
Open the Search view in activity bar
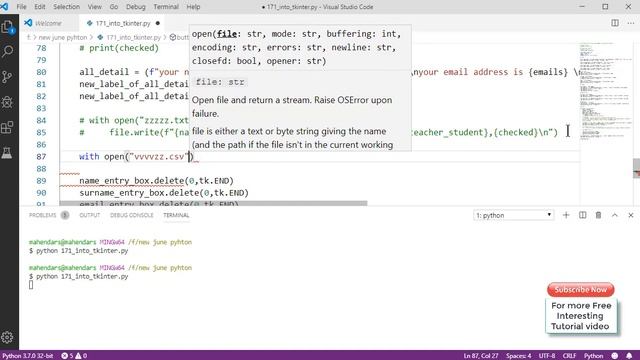pyautogui.click(x=7, y=51)
